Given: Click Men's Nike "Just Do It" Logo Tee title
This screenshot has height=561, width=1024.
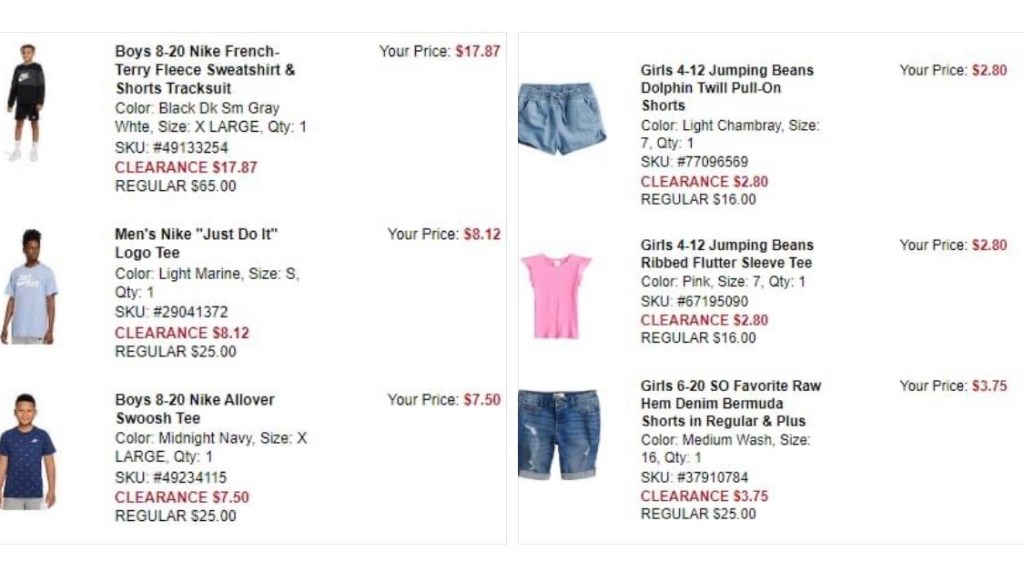Looking at the screenshot, I should click(x=196, y=243).
